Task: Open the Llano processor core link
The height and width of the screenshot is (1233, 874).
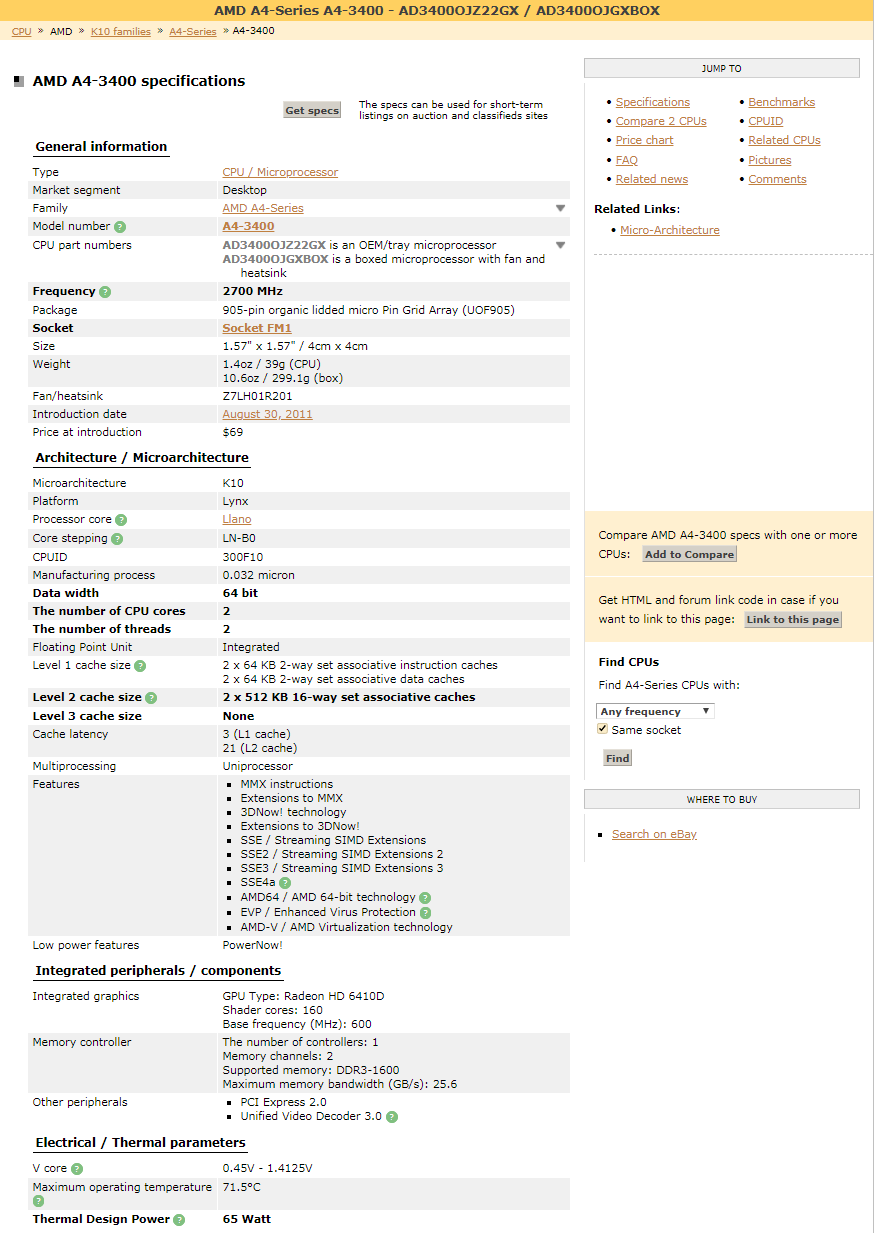Action: tap(237, 519)
